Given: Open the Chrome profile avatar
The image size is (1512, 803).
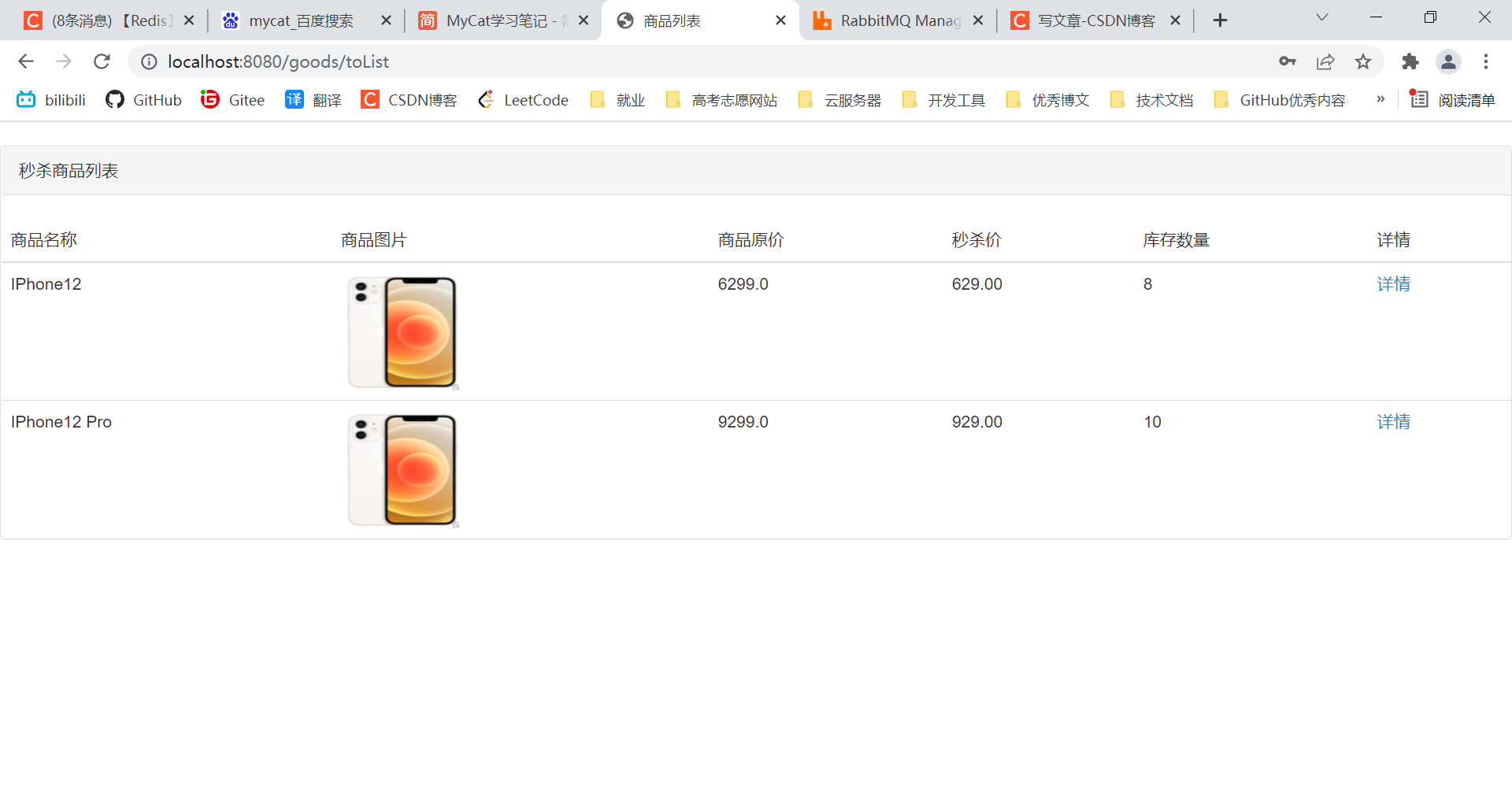Looking at the screenshot, I should [x=1448, y=61].
